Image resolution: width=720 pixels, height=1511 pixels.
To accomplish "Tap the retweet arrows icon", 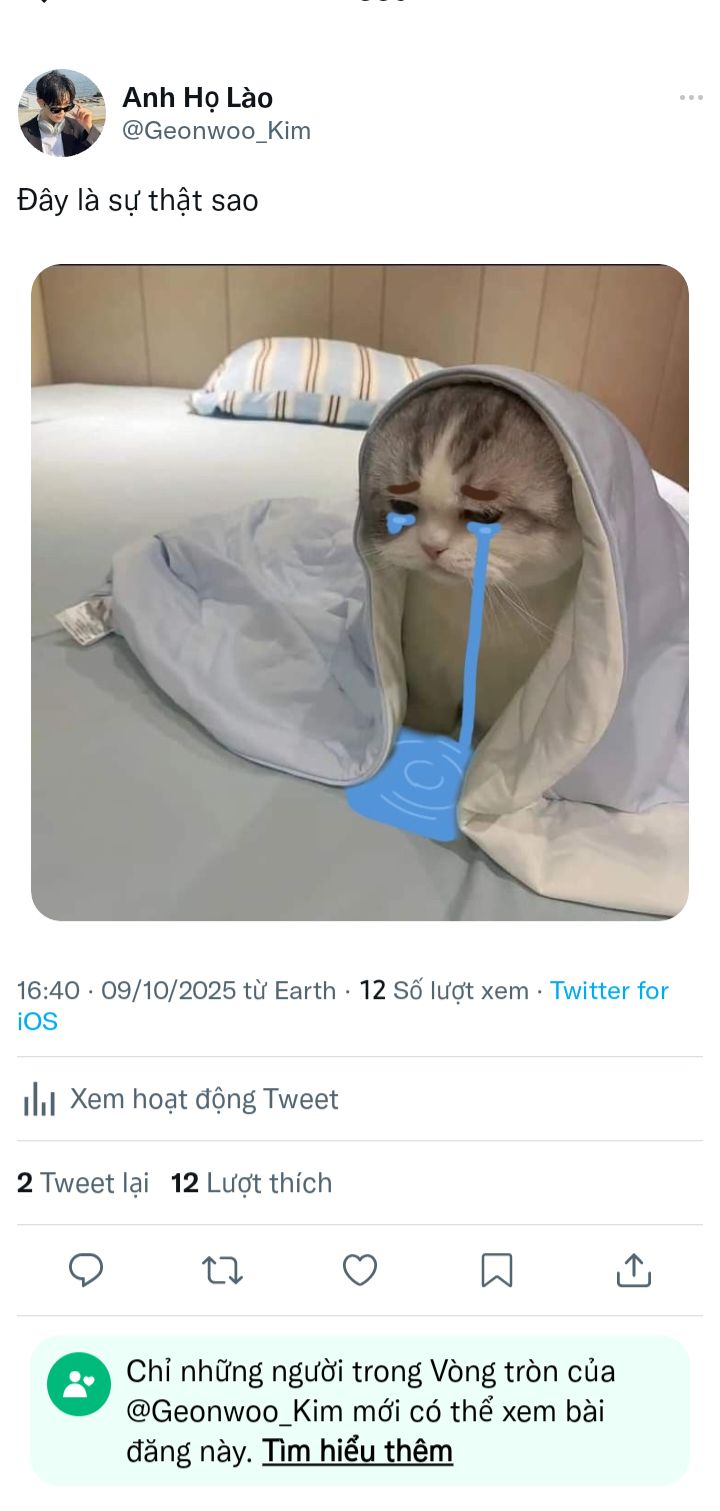I will pos(222,1270).
